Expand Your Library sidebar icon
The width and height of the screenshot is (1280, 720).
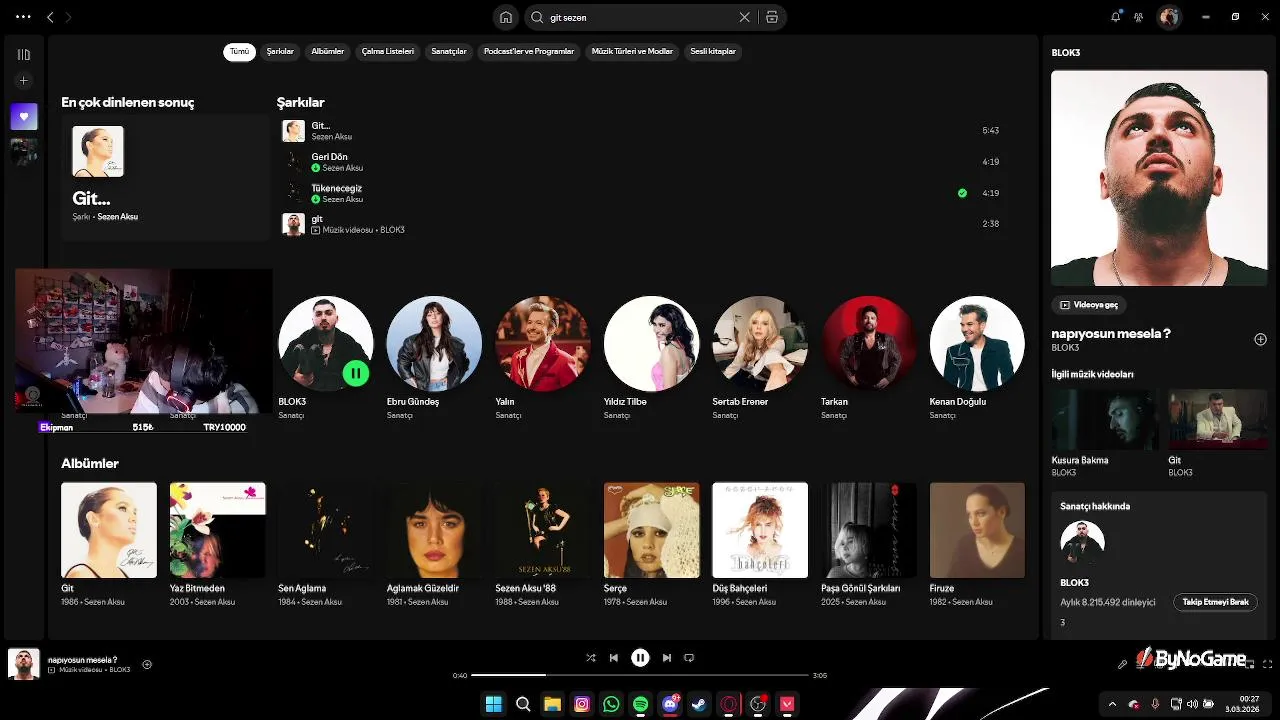click(x=24, y=55)
